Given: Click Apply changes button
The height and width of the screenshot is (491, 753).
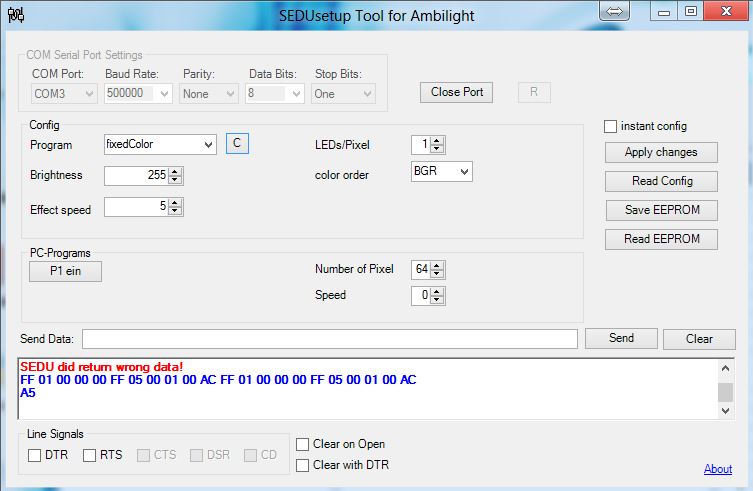Looking at the screenshot, I should (661, 152).
